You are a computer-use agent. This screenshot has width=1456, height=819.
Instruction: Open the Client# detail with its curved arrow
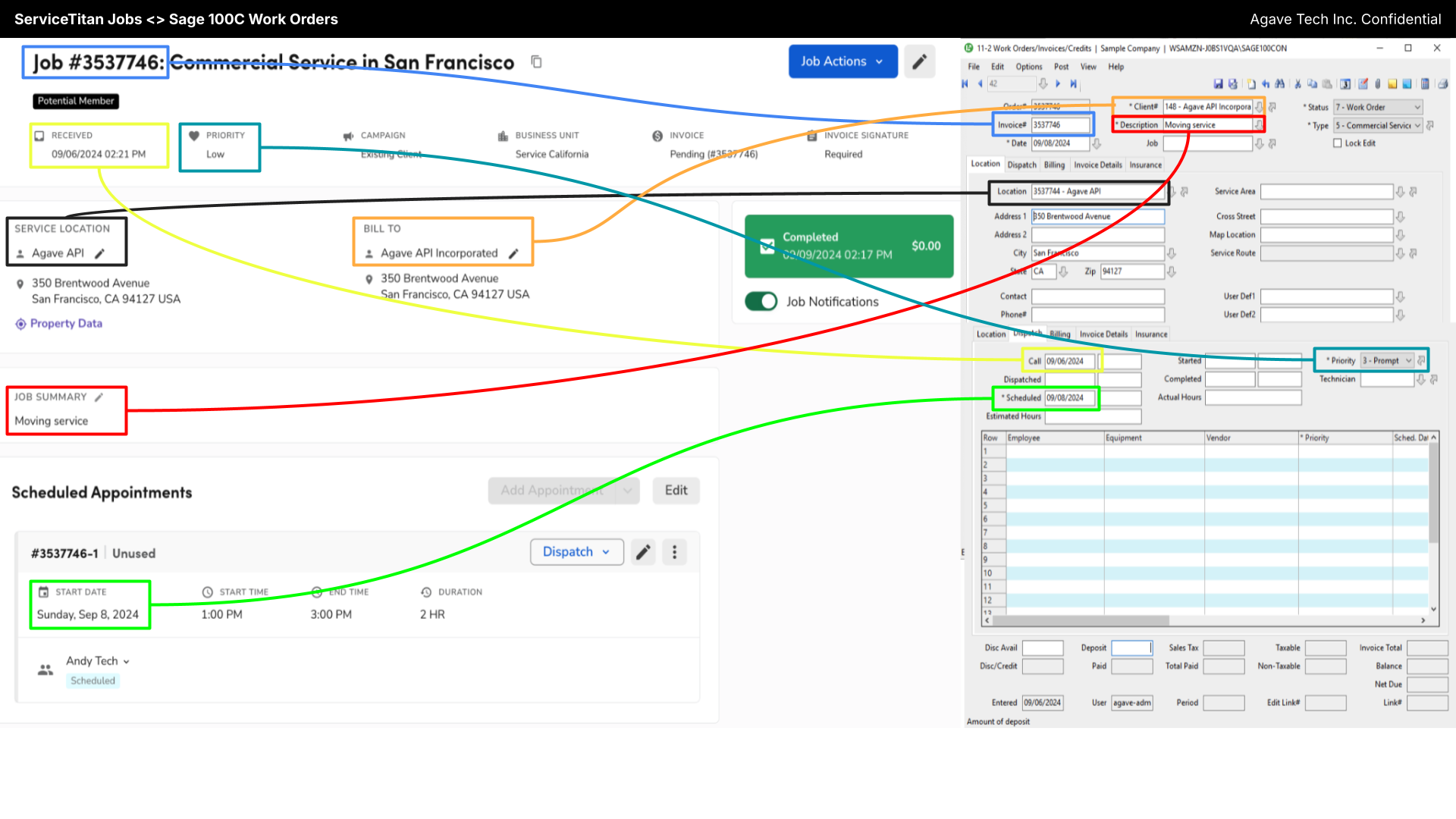1272,107
